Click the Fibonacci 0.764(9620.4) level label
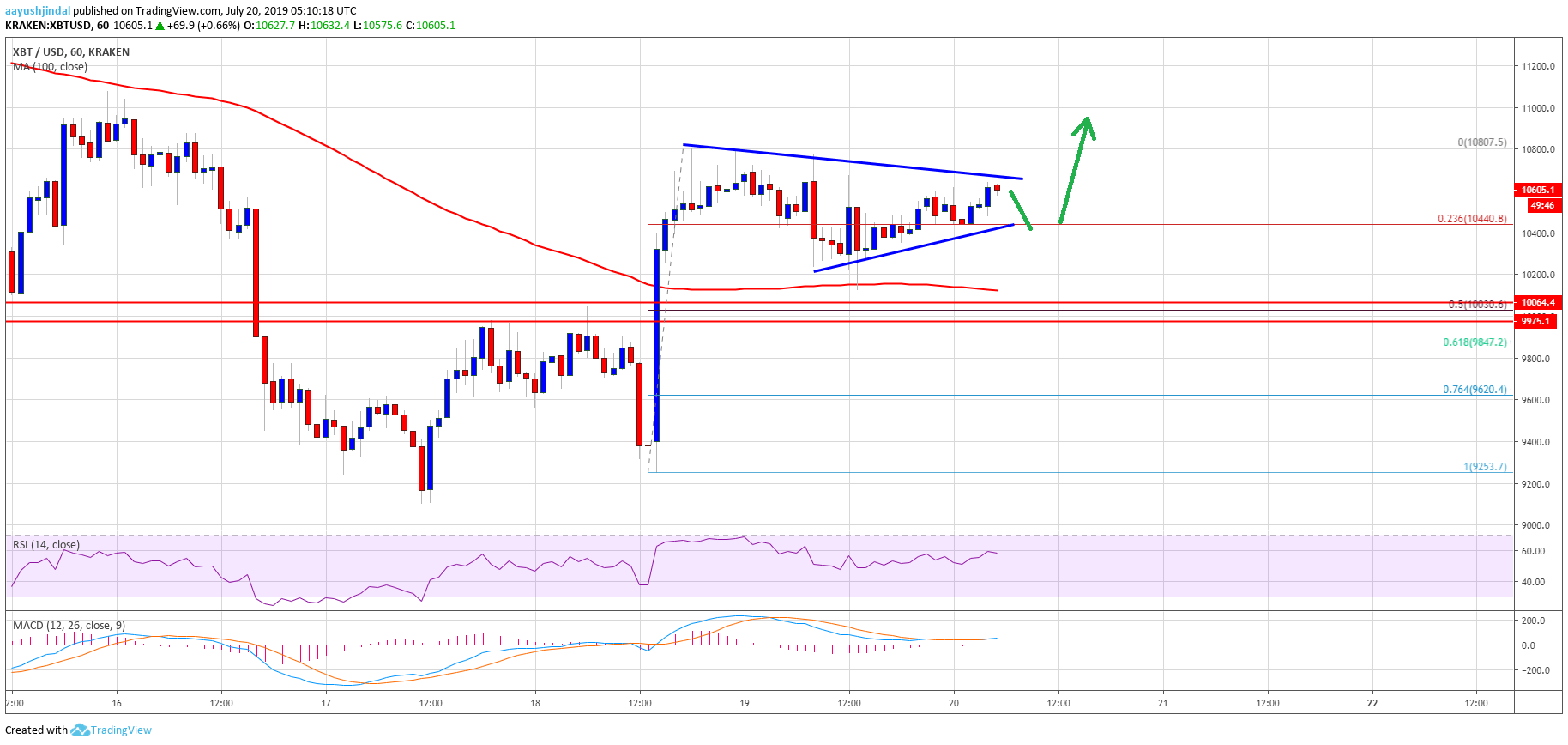 (1475, 390)
